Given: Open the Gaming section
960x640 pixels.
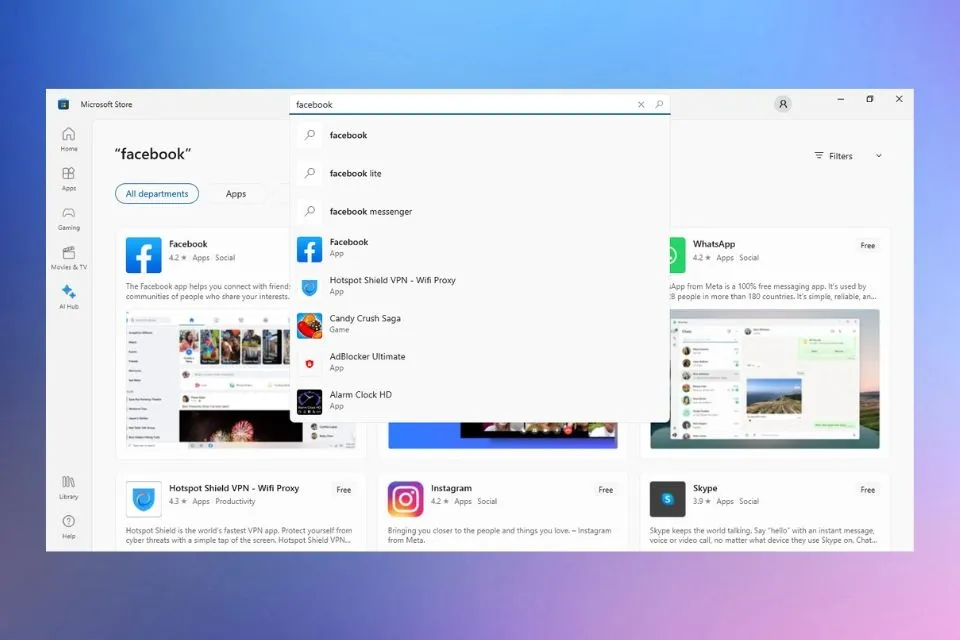Looking at the screenshot, I should 68,219.
